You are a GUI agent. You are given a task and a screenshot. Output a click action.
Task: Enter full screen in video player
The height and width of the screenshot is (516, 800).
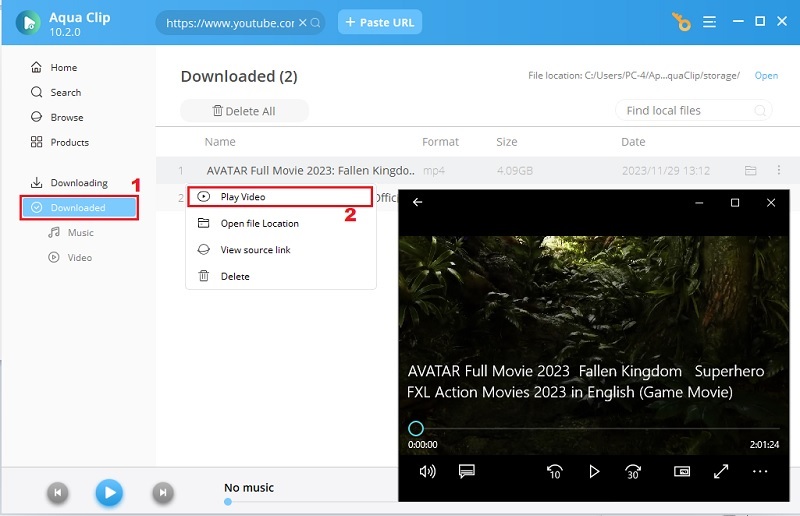720,472
